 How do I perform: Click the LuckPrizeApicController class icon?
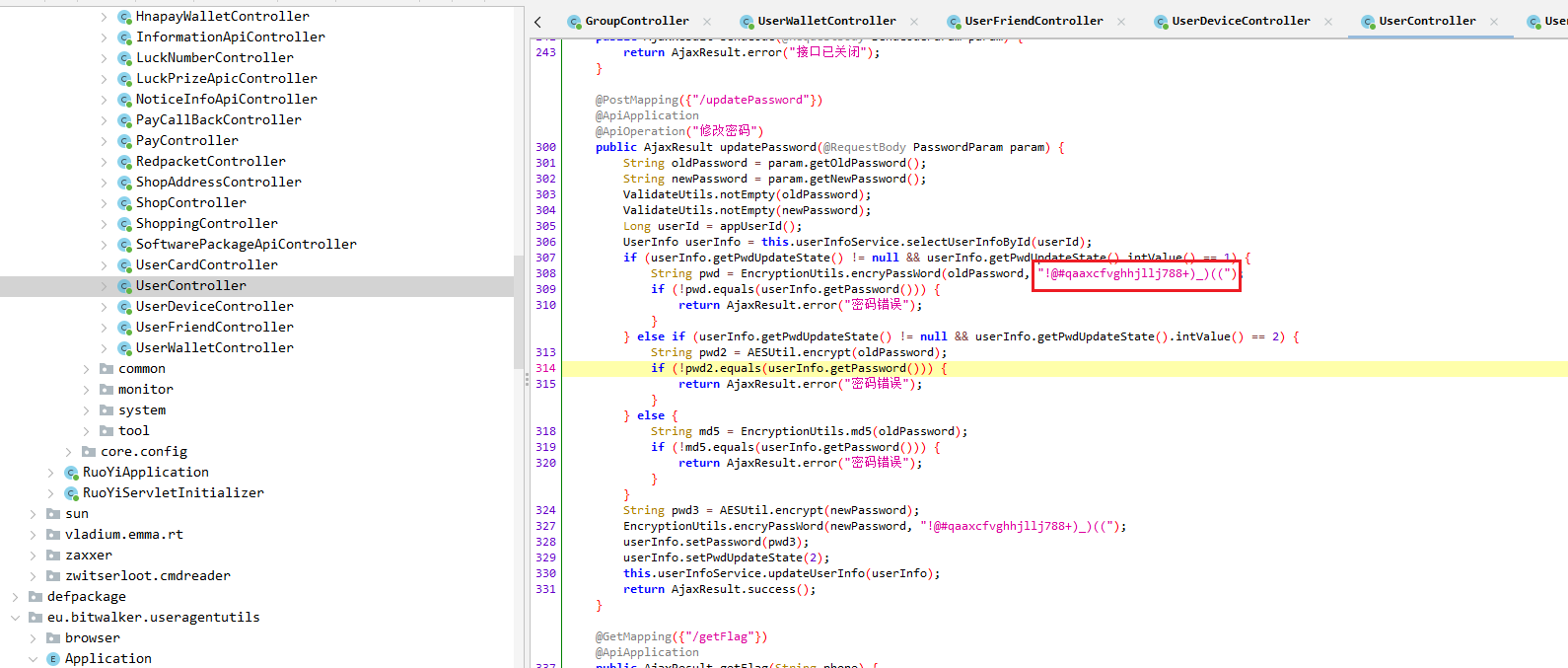point(124,79)
